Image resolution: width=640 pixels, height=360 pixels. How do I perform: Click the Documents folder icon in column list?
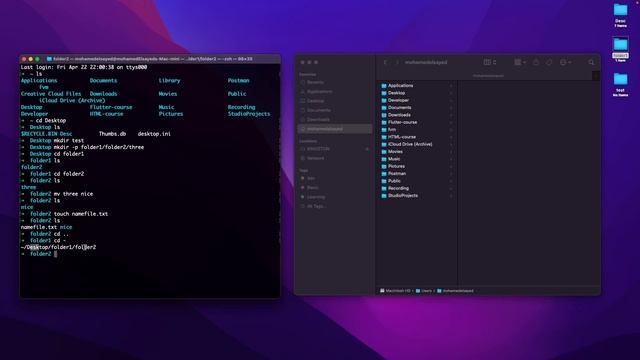384,108
